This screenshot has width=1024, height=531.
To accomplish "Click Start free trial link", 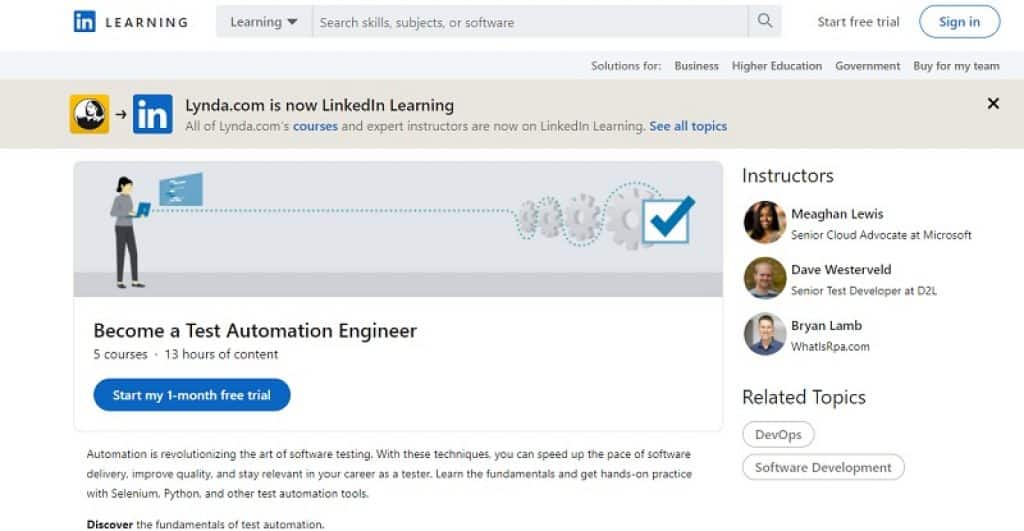I will pyautogui.click(x=858, y=22).
